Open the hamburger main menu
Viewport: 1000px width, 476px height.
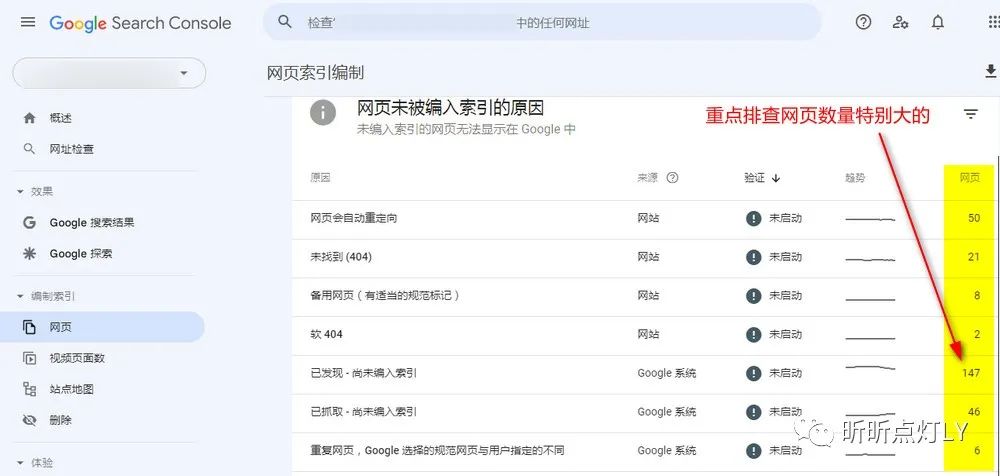click(x=28, y=23)
